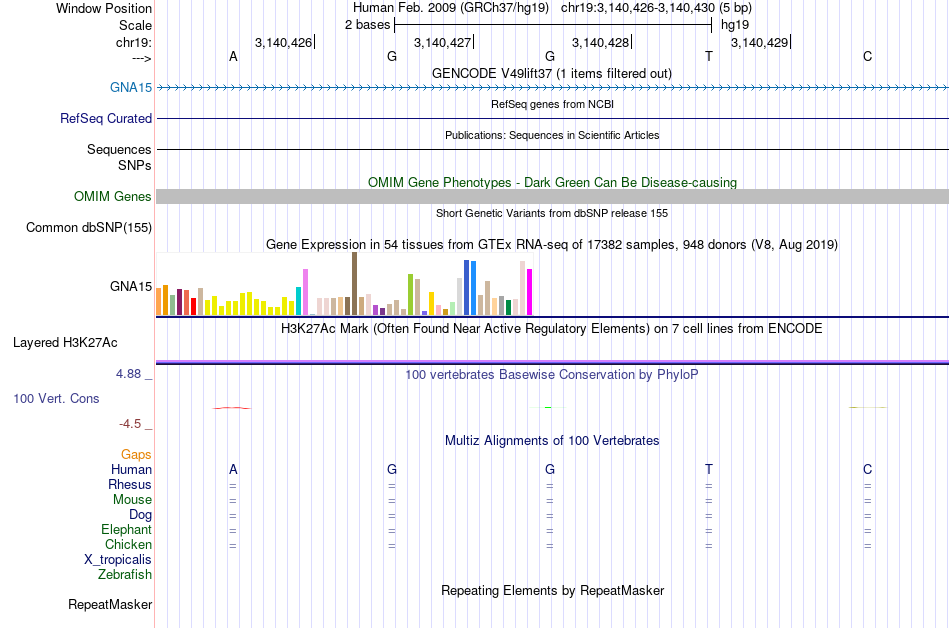Click the OMIM Gene Phenotypes title
The height and width of the screenshot is (628, 950).
coord(553,182)
